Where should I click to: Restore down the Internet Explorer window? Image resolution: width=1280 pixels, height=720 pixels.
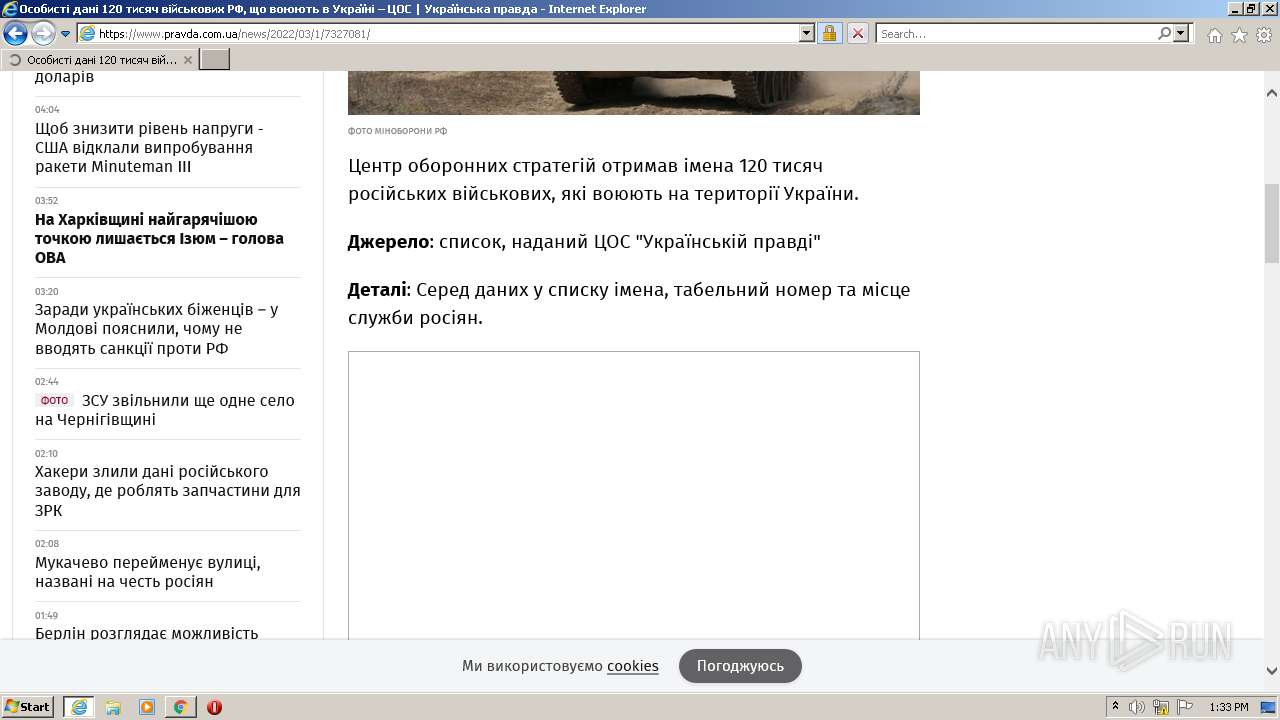click(1251, 9)
